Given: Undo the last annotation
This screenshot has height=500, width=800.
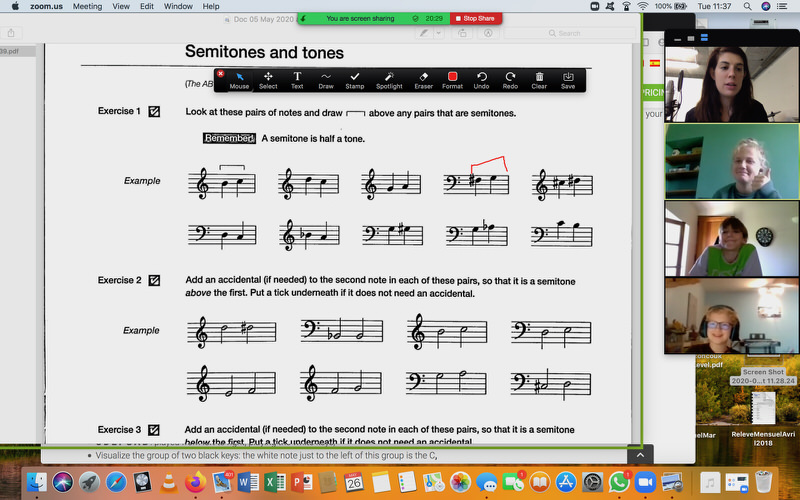Looking at the screenshot, I should 481,79.
